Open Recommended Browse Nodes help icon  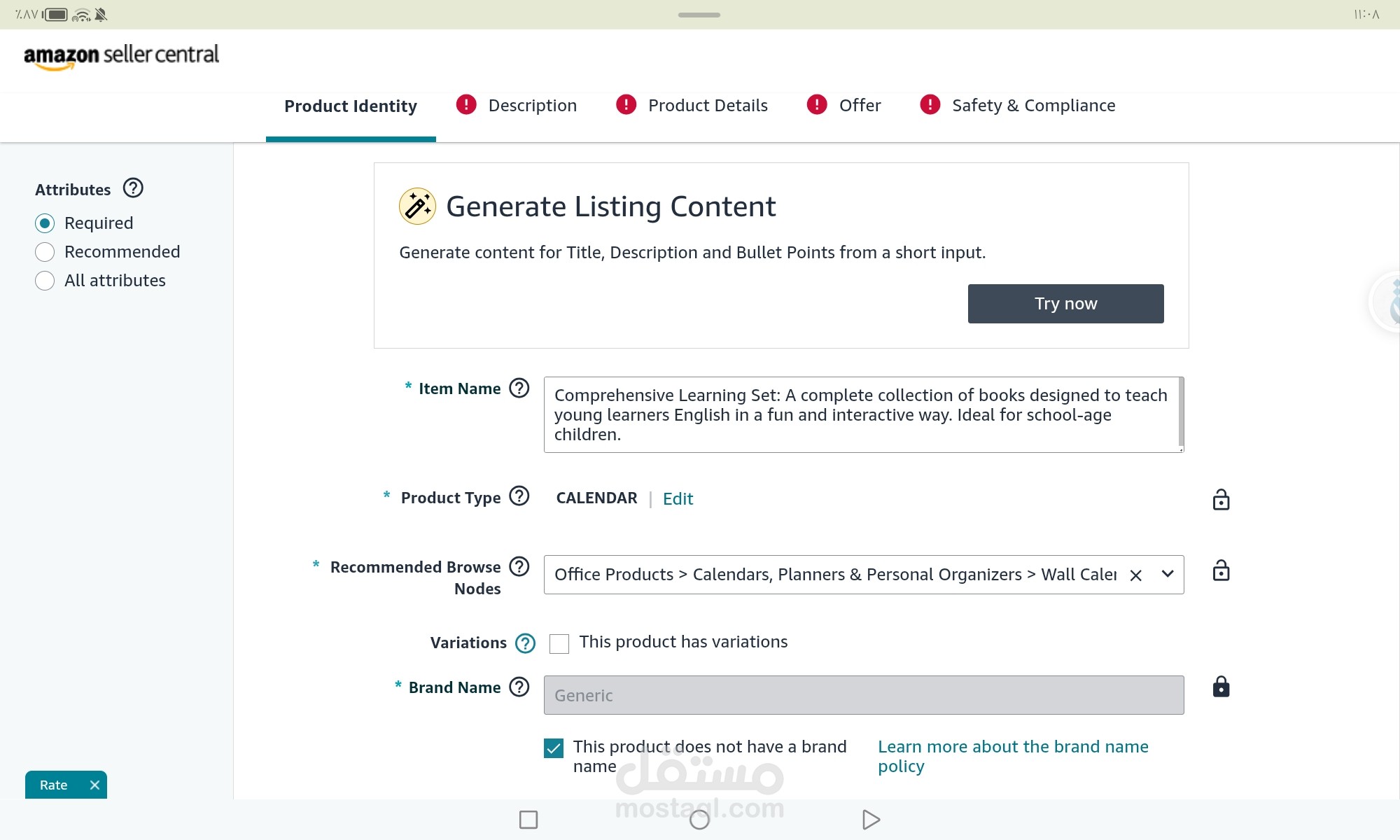[519, 566]
